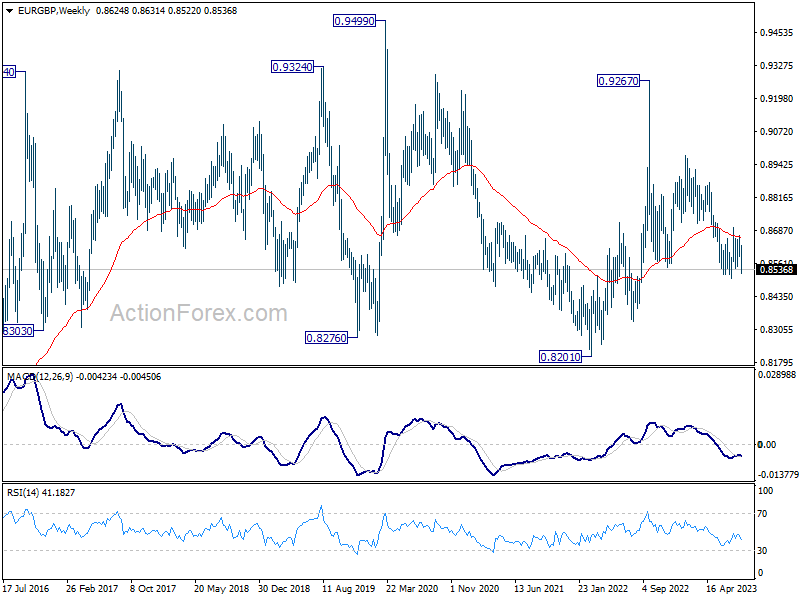Screen dimensions: 800x600
Task: Click the 0.84350 price axis value
Action: pyautogui.click(x=777, y=296)
